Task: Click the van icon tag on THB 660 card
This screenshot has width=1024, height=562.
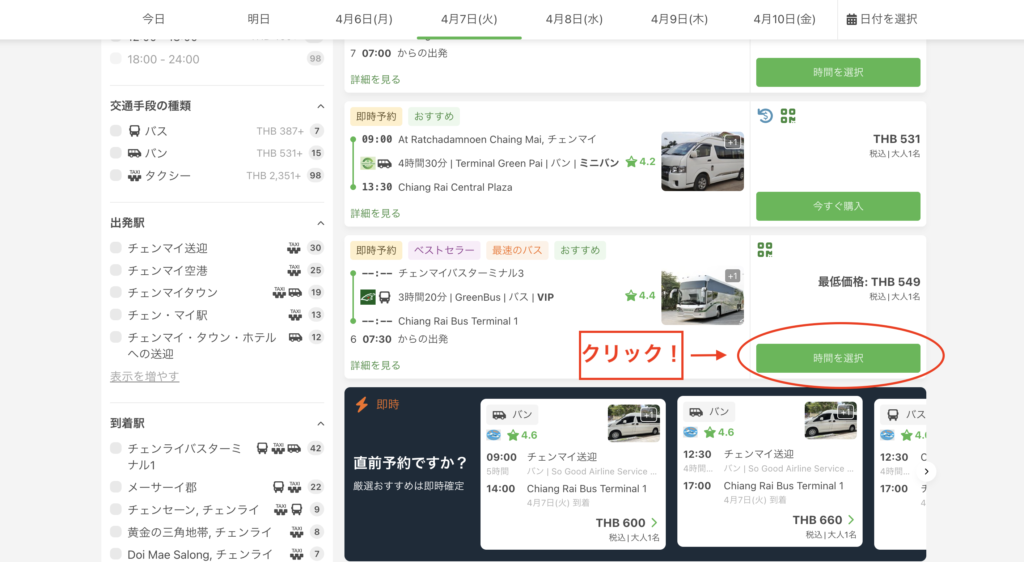Action: tap(709, 412)
